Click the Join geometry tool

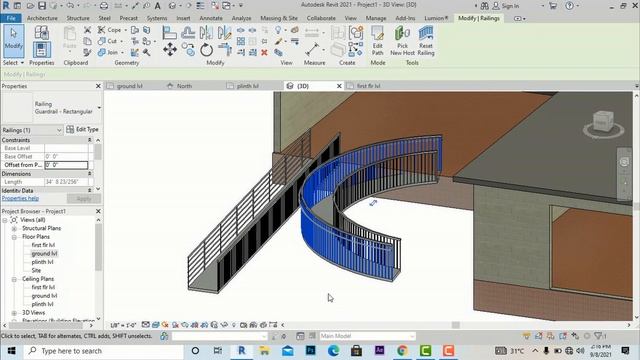click(109, 52)
